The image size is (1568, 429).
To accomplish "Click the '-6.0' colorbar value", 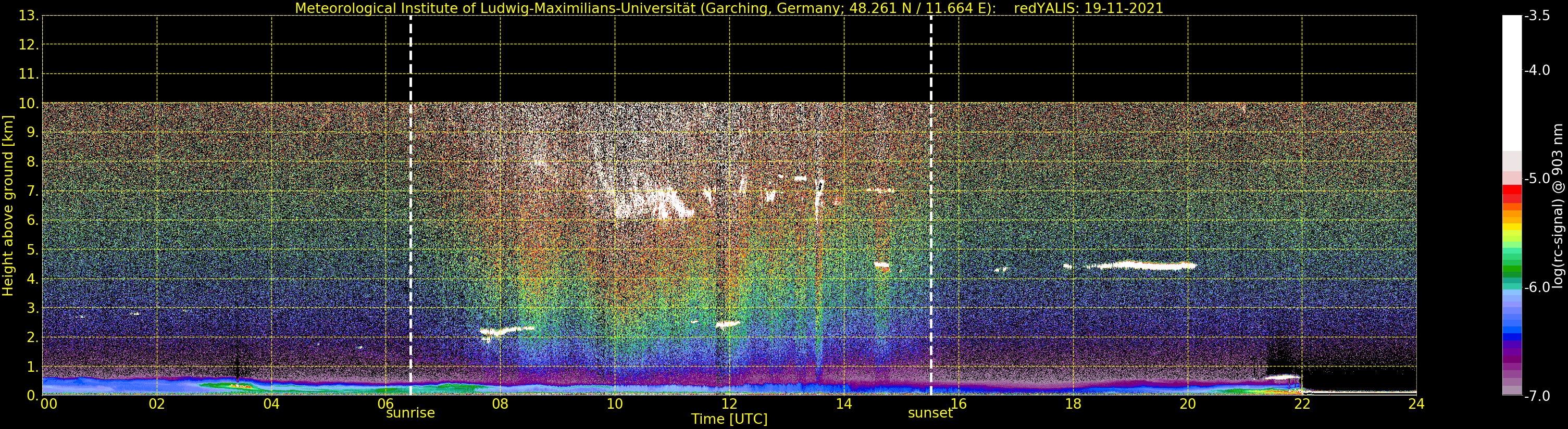I will coord(1537,287).
